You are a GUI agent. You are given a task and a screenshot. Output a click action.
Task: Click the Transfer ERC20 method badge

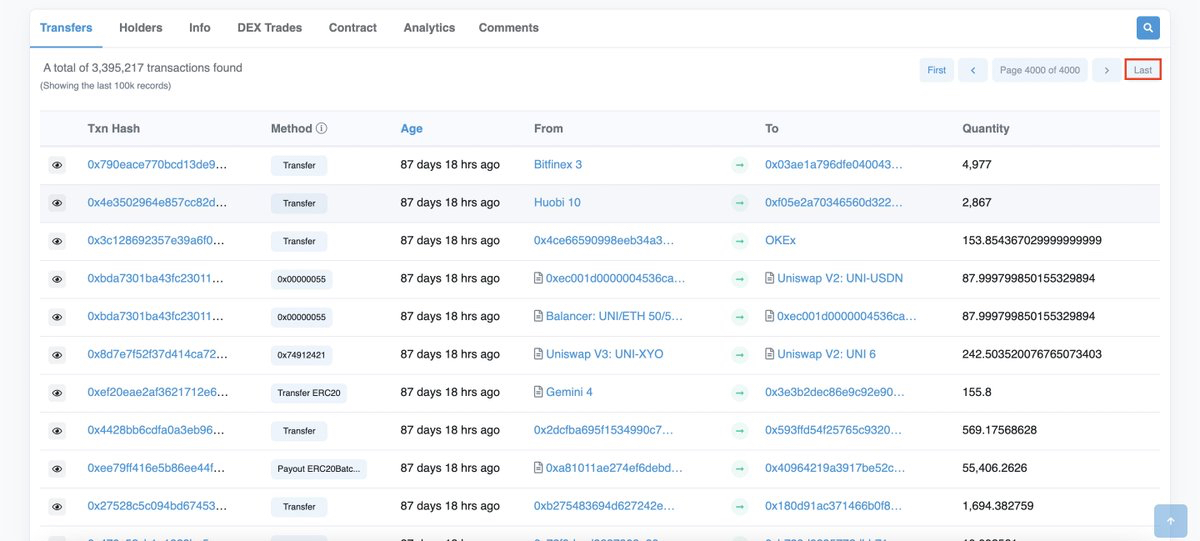pos(311,393)
